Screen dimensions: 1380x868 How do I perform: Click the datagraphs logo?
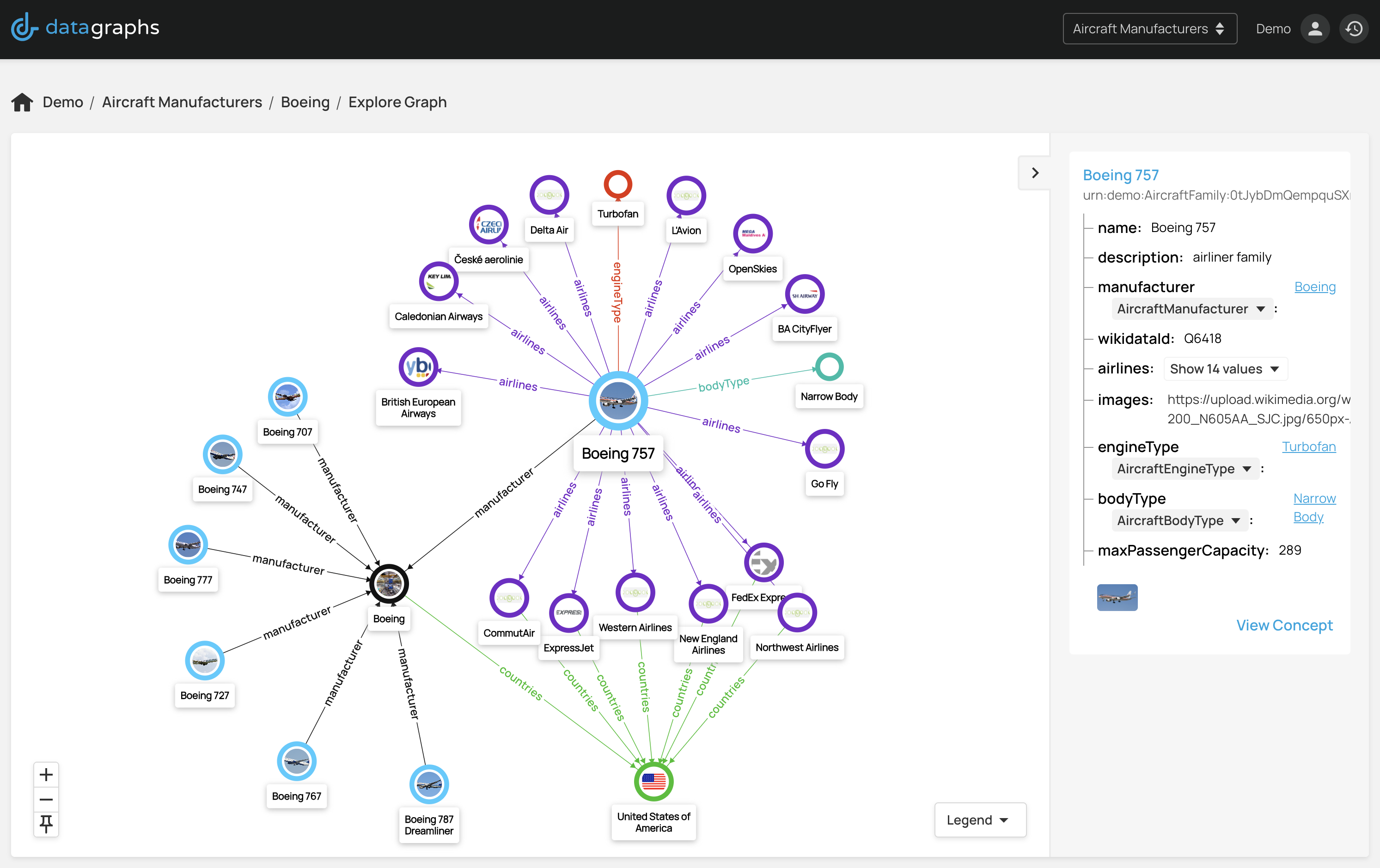point(85,28)
